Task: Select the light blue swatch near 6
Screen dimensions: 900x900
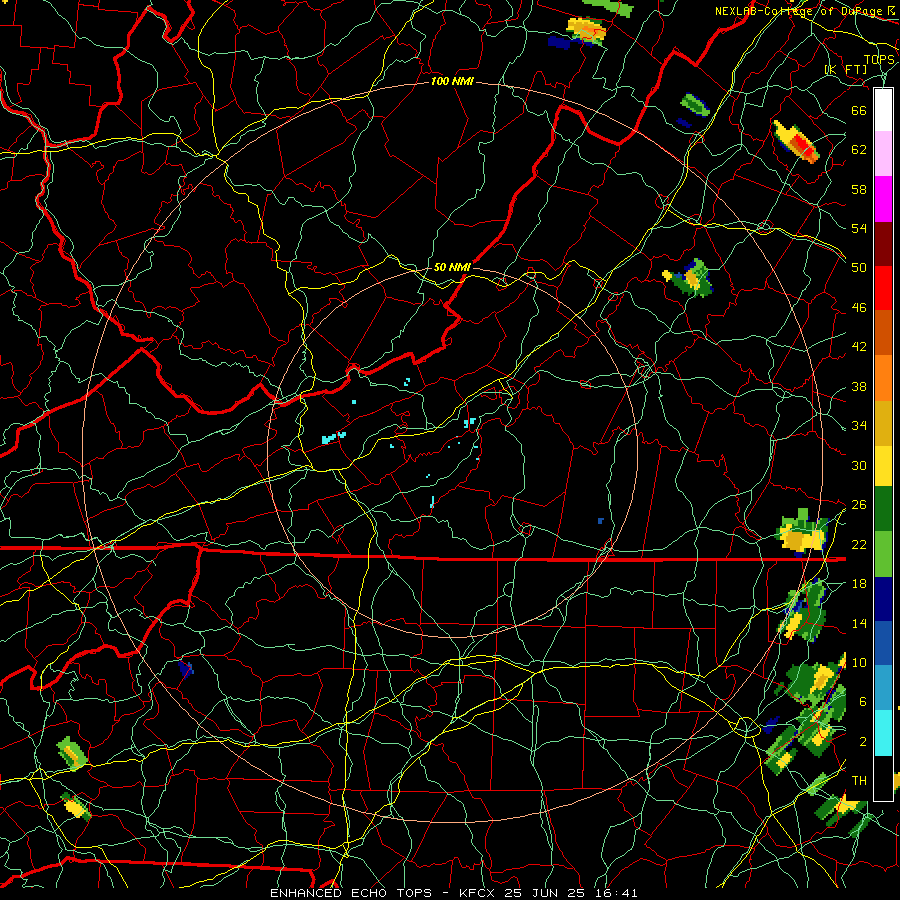Action: click(883, 688)
